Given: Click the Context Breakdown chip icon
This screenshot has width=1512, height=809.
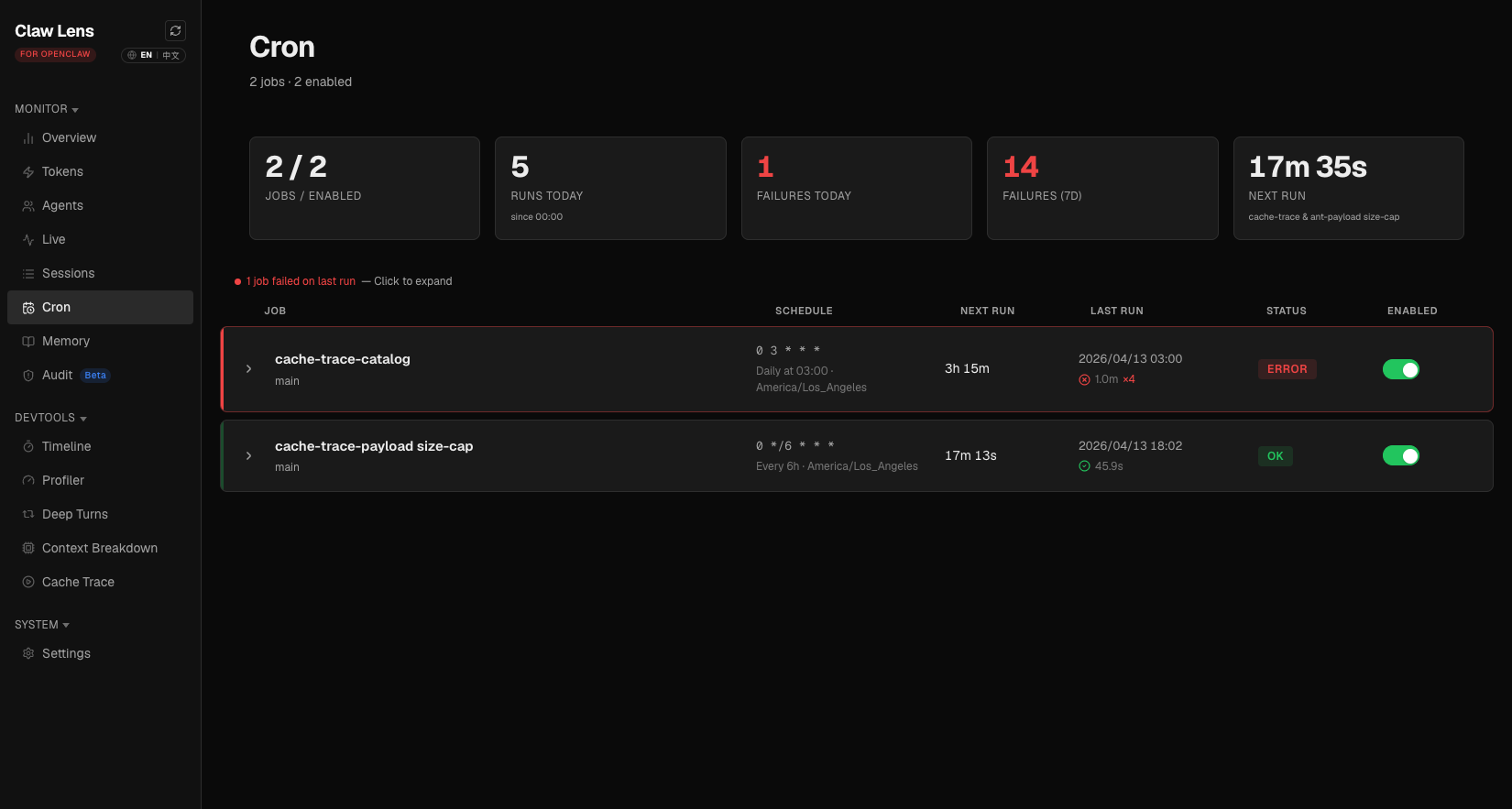Looking at the screenshot, I should (28, 549).
